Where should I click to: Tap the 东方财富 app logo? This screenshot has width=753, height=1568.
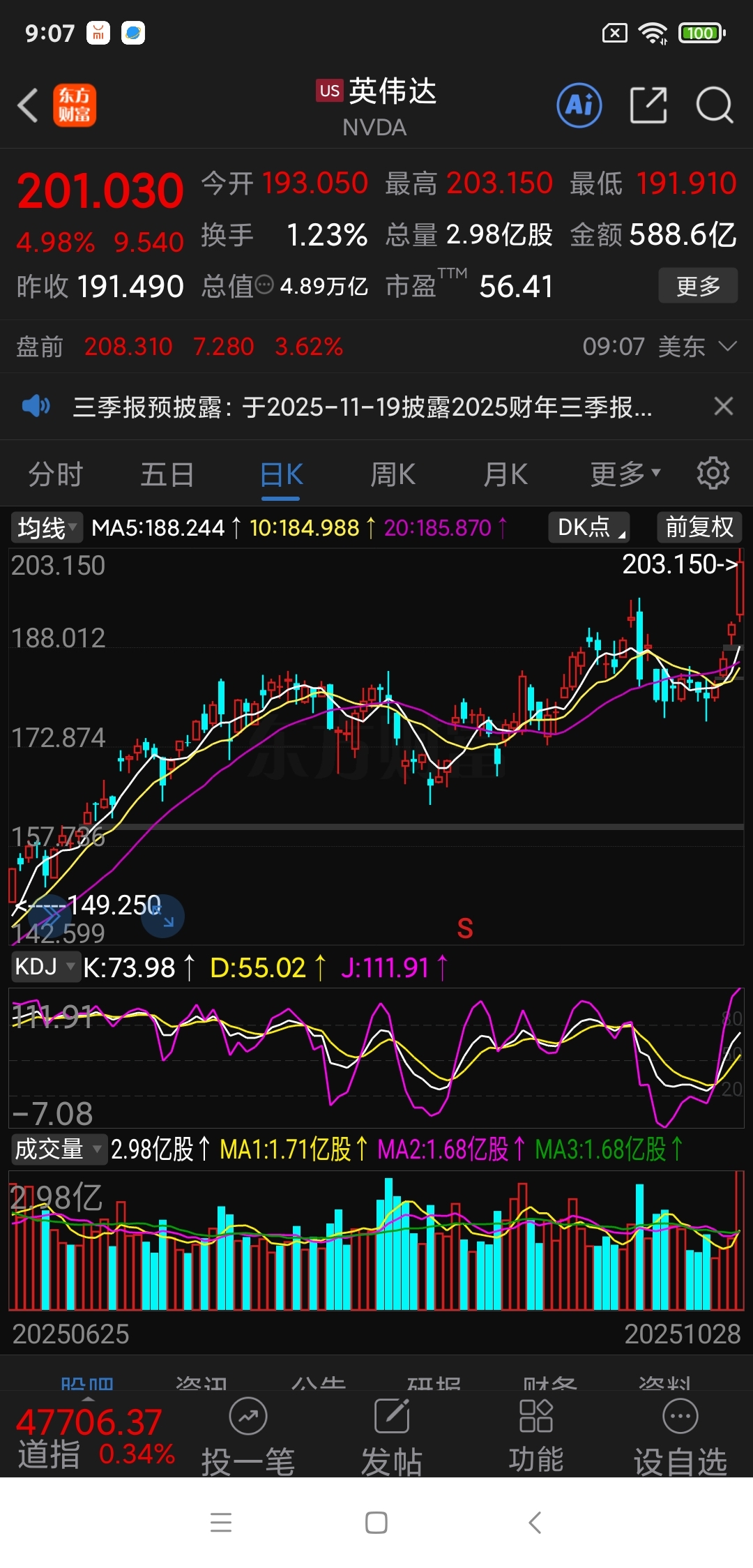pos(75,106)
